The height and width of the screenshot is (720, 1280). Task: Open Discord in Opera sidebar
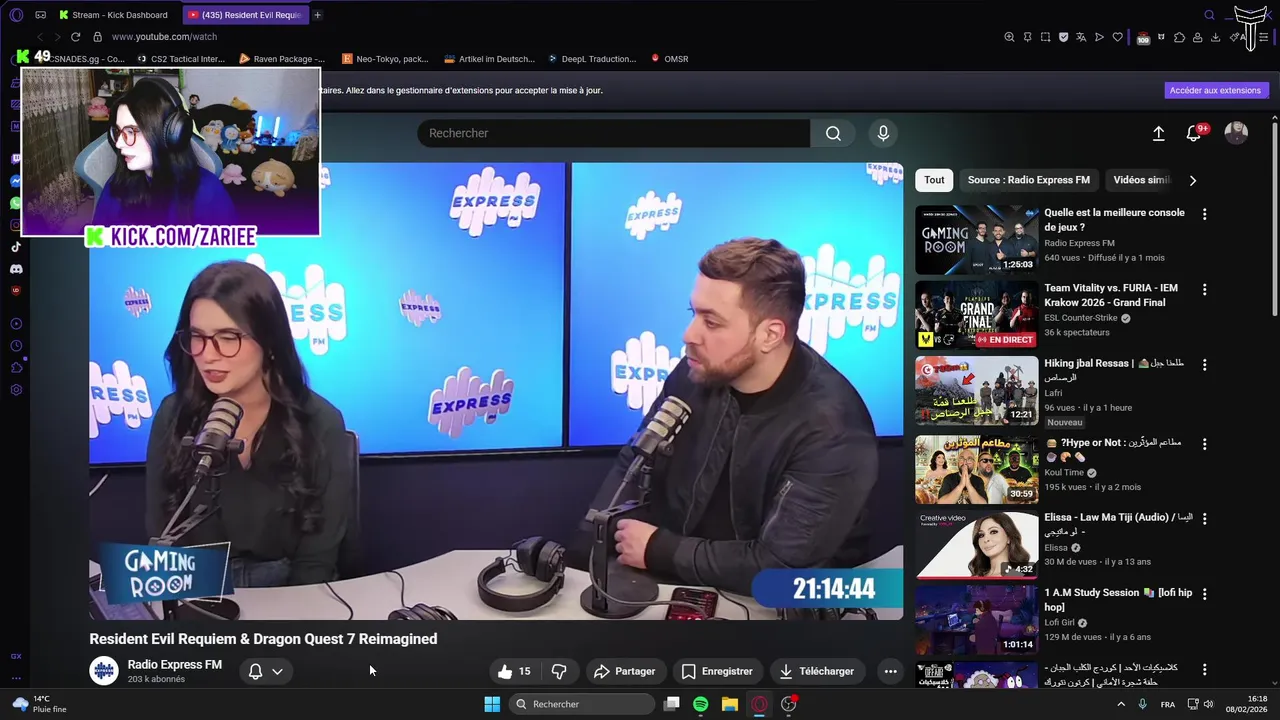click(16, 269)
